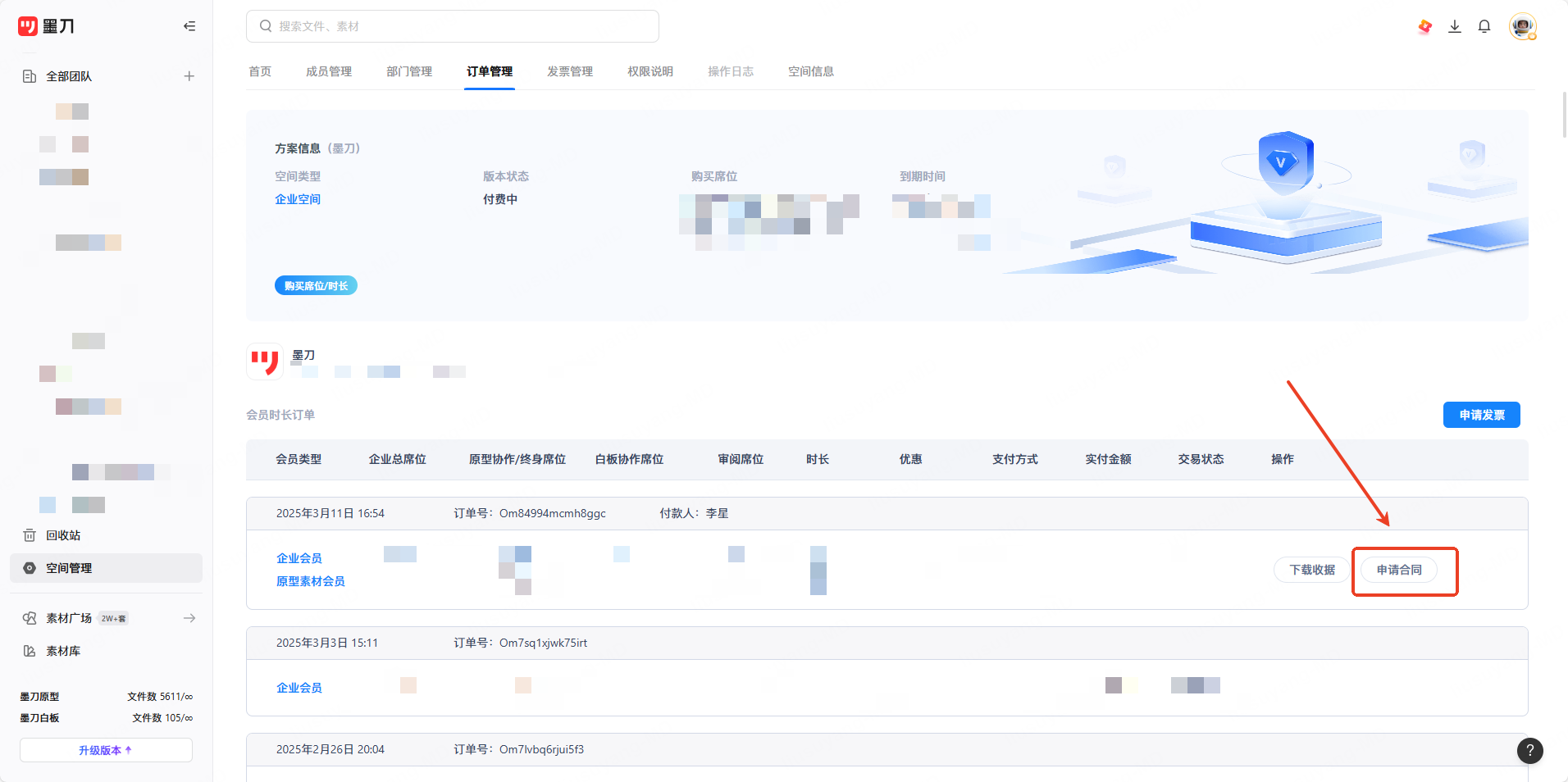Click 交易状态 column header

[x=1201, y=459]
